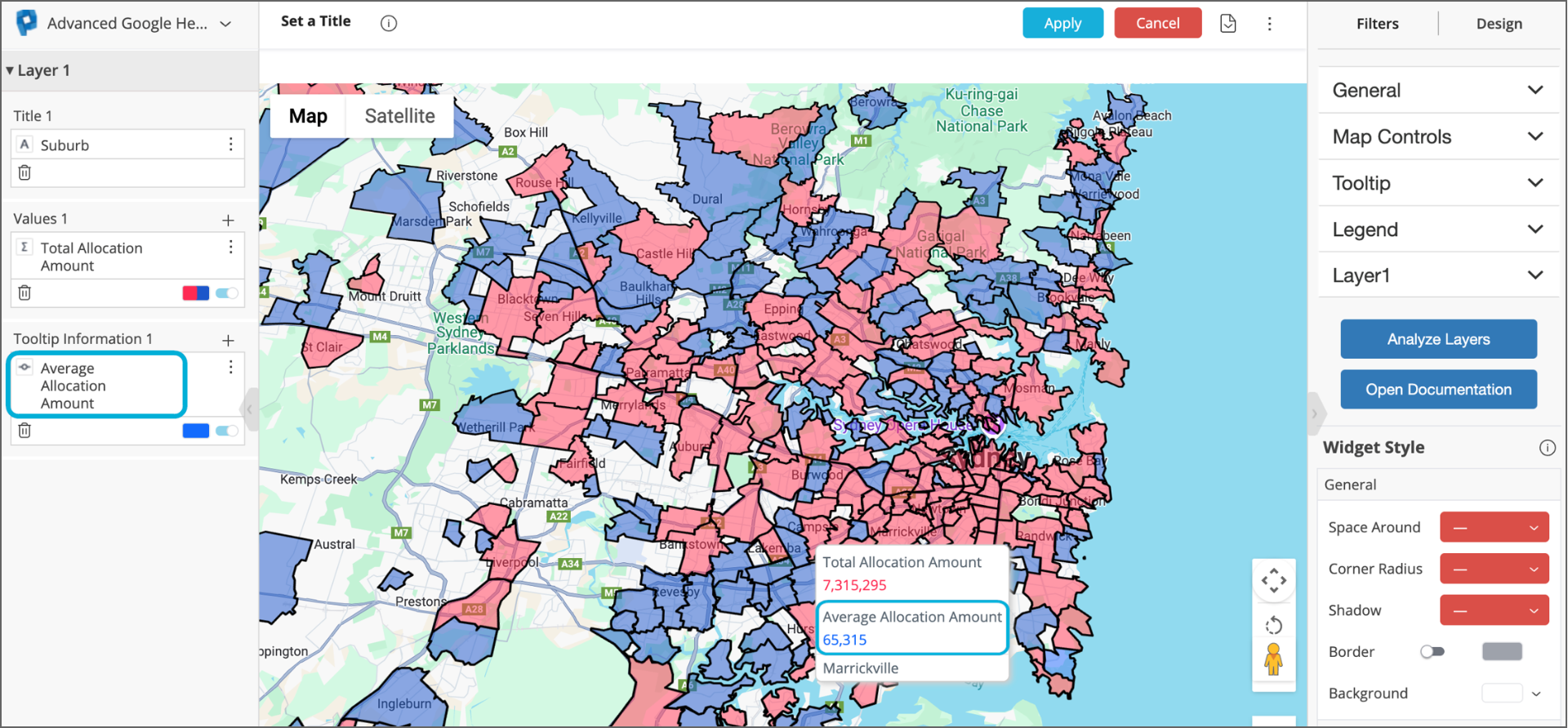The height and width of the screenshot is (728, 1568).
Task: Click the info icon next to Set a Title
Action: click(x=389, y=23)
